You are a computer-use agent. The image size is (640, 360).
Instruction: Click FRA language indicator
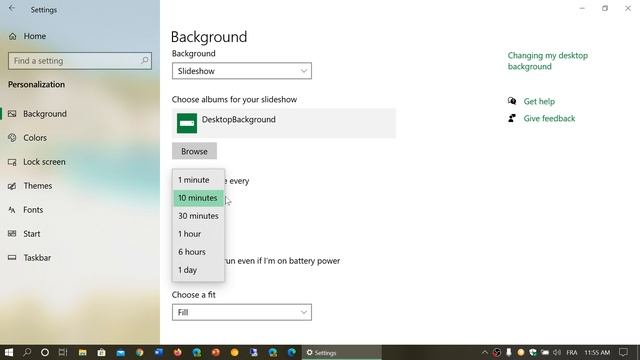572,352
